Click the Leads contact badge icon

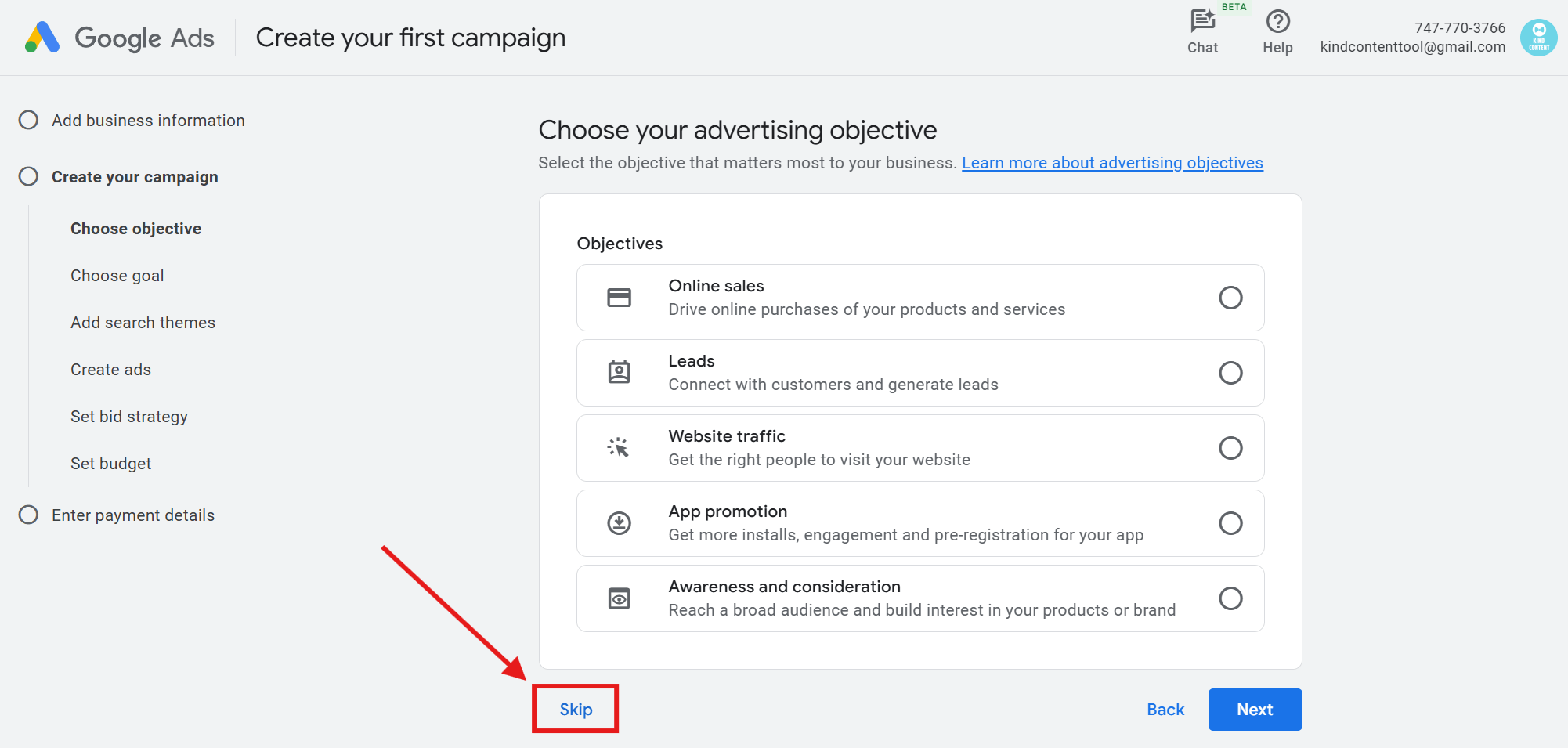pyautogui.click(x=619, y=372)
